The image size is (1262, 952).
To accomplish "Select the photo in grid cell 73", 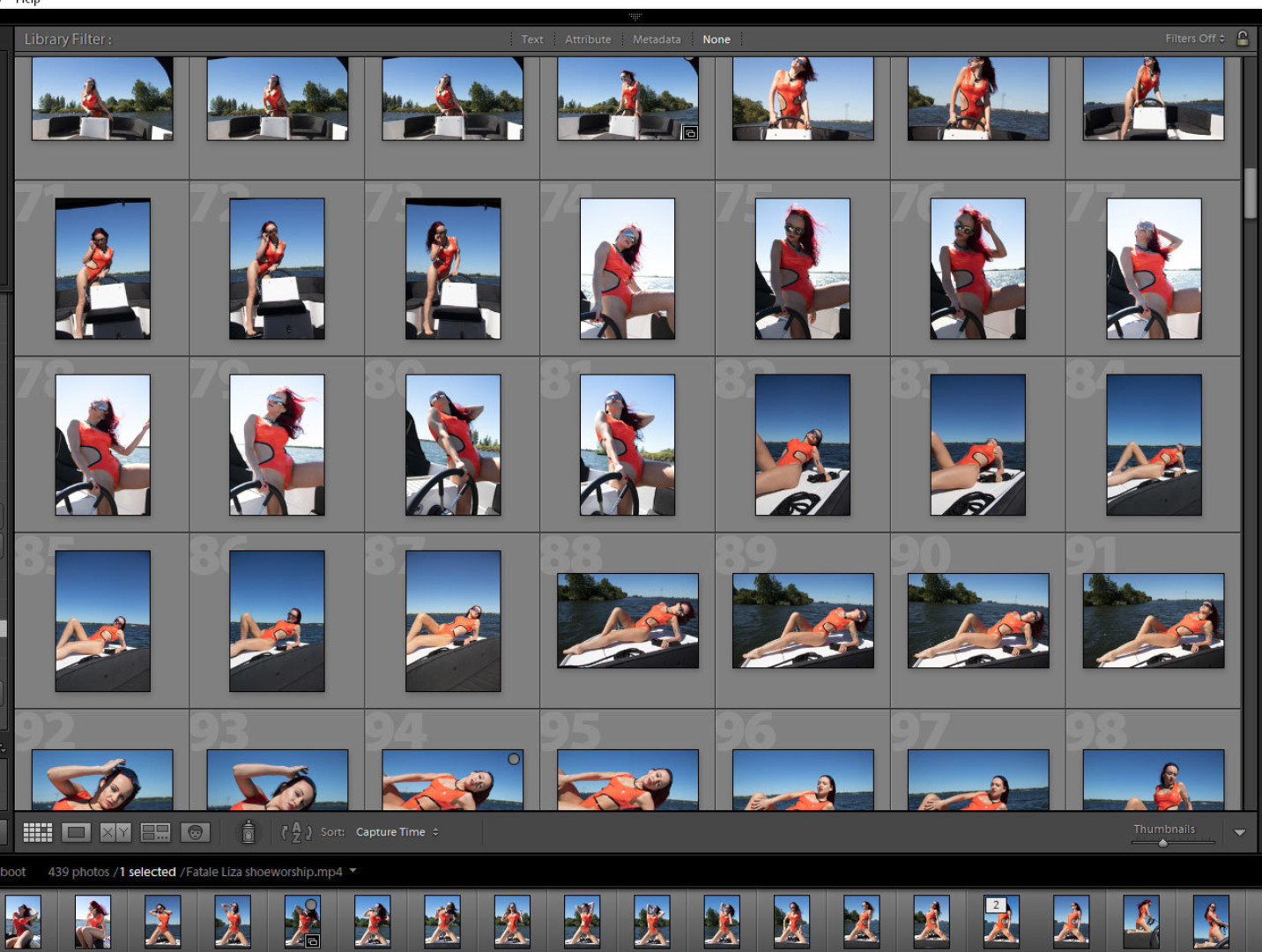I will 453,269.
